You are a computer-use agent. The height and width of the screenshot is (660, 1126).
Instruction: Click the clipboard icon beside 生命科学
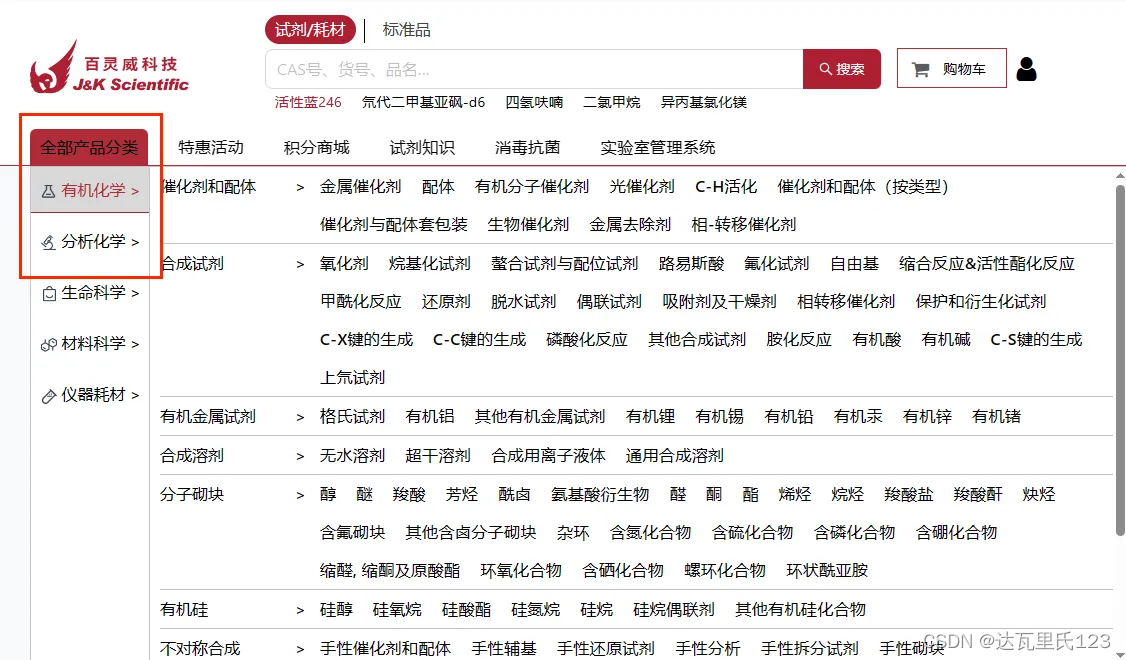click(x=49, y=293)
